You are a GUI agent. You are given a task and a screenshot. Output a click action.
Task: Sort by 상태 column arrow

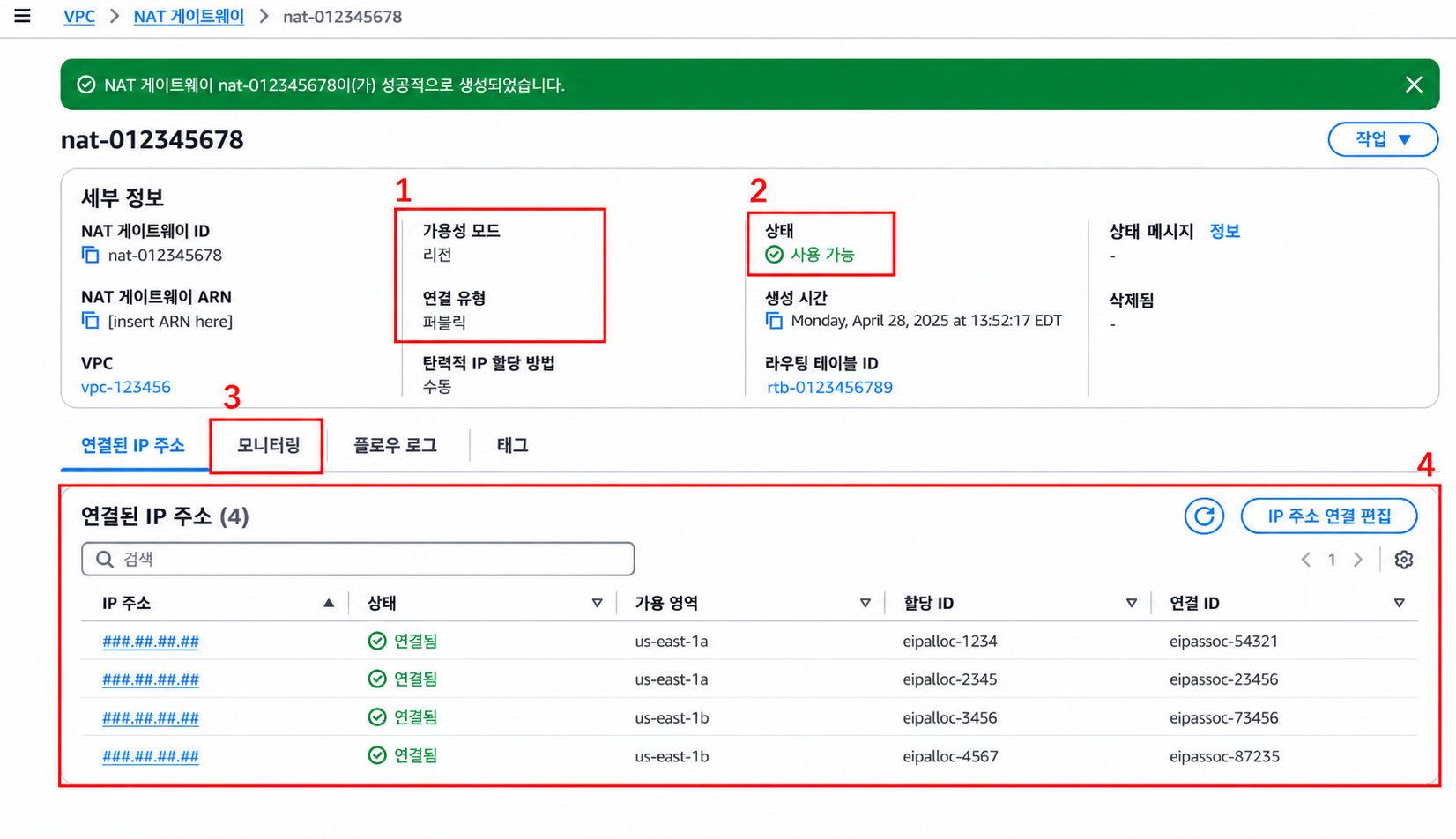[597, 603]
